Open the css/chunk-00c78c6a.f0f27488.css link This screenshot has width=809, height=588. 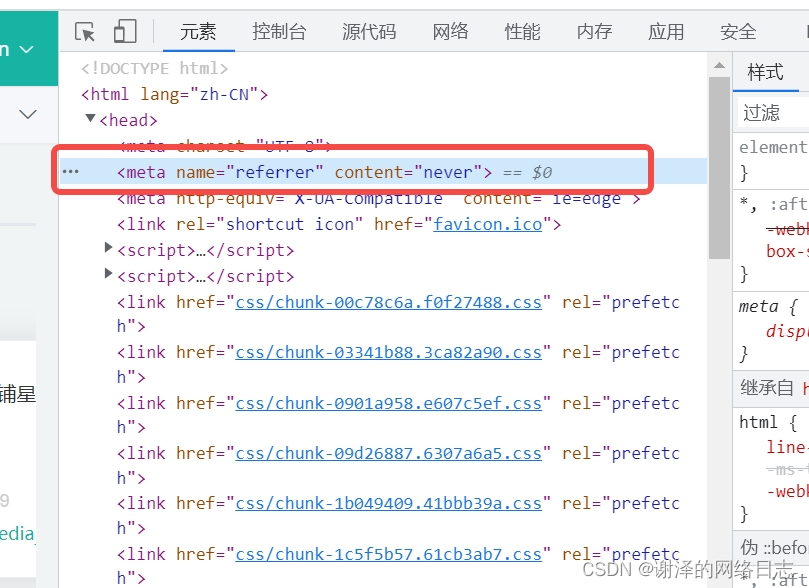pyautogui.click(x=389, y=302)
